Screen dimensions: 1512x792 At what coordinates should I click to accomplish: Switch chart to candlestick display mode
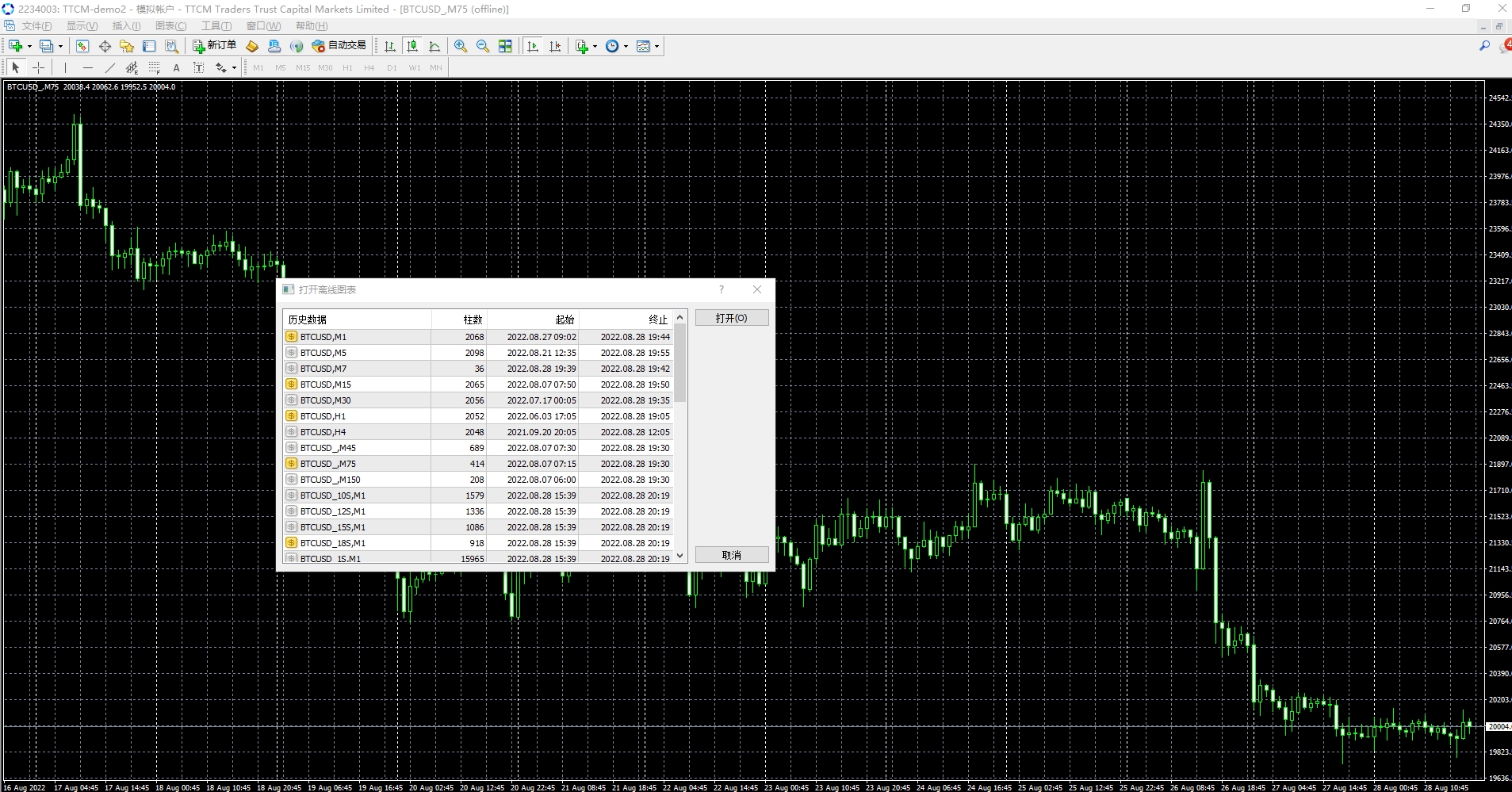click(412, 46)
